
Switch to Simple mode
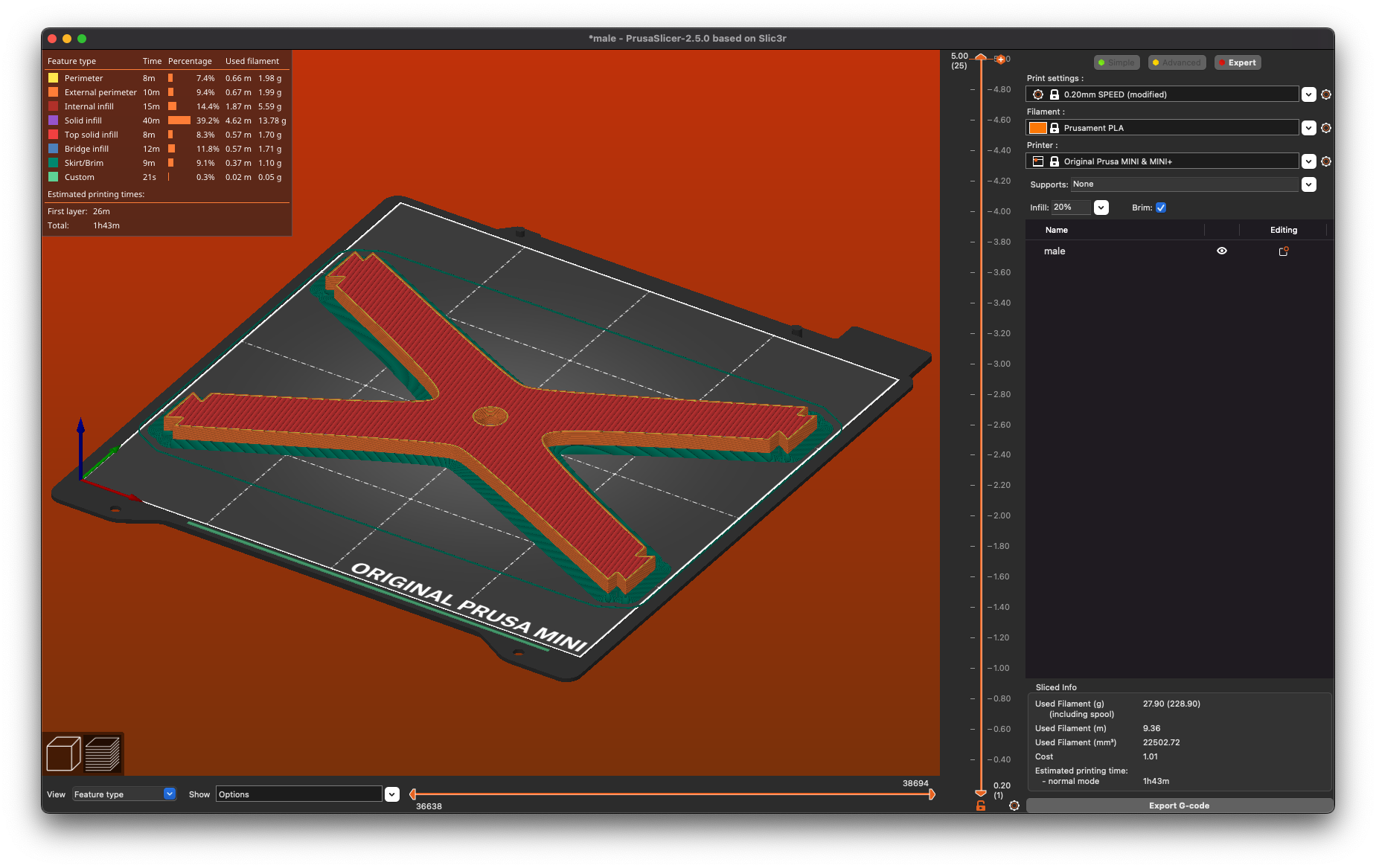click(1116, 62)
